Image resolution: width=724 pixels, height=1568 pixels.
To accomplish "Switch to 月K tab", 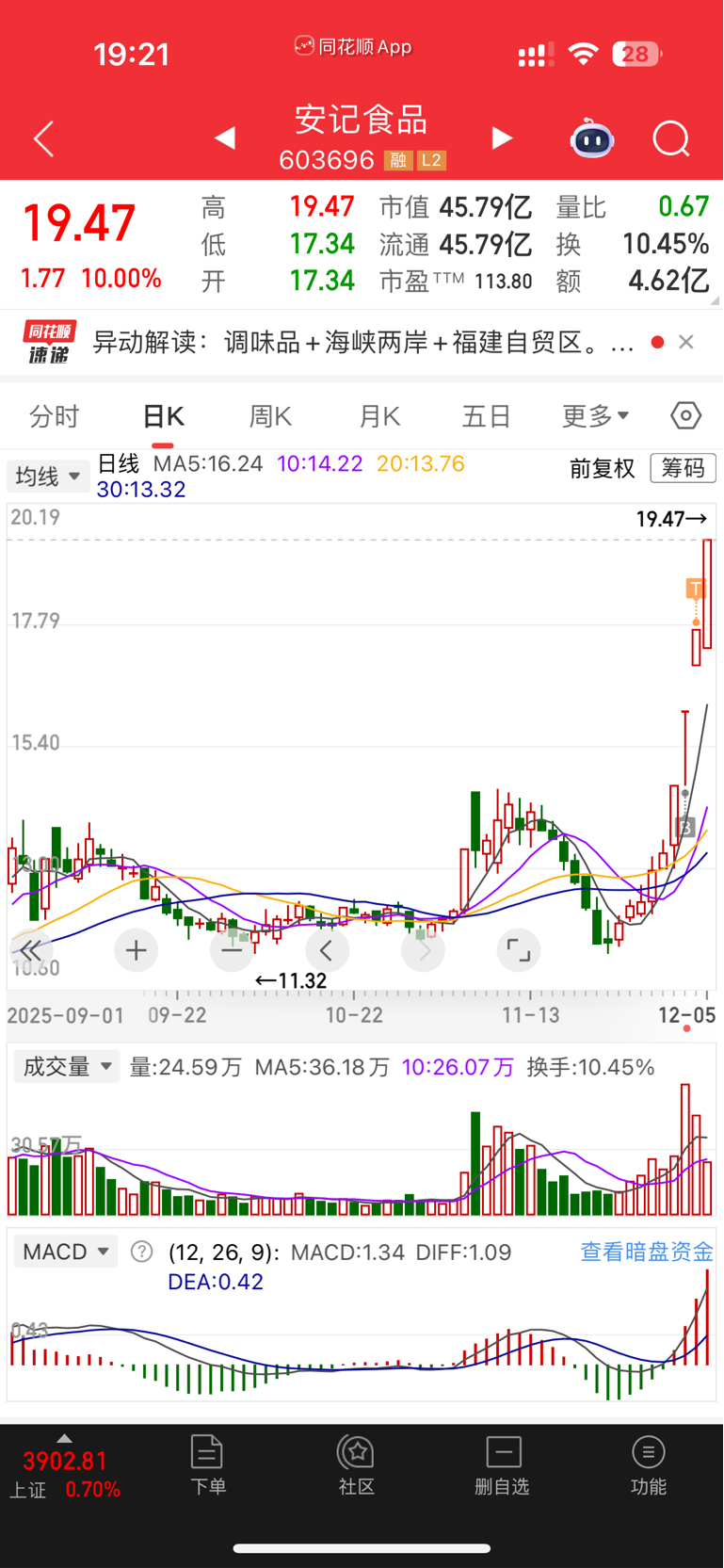I will (x=379, y=415).
